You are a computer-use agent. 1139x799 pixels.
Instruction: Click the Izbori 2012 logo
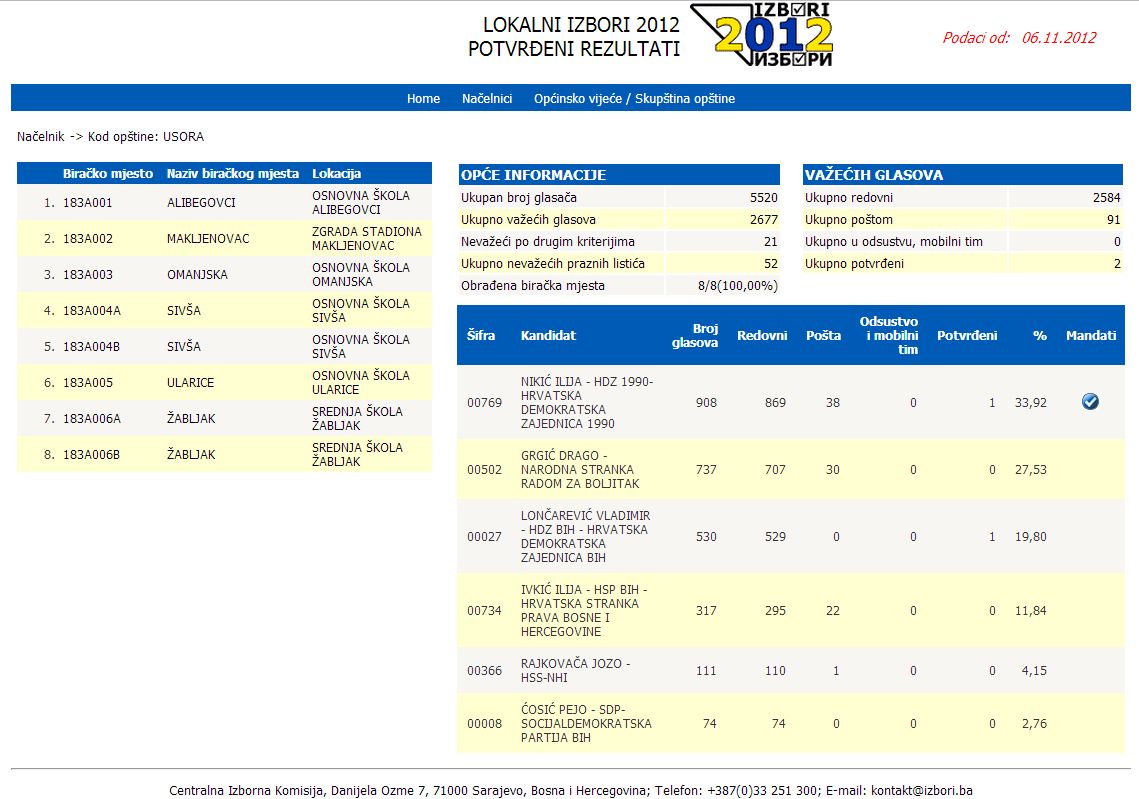pos(761,35)
